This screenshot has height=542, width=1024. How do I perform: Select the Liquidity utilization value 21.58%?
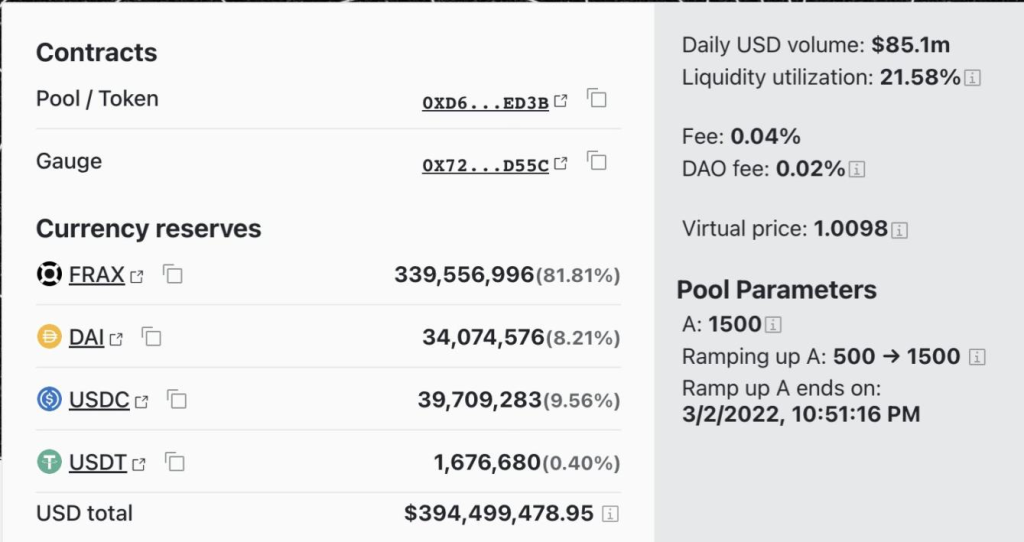(x=920, y=77)
